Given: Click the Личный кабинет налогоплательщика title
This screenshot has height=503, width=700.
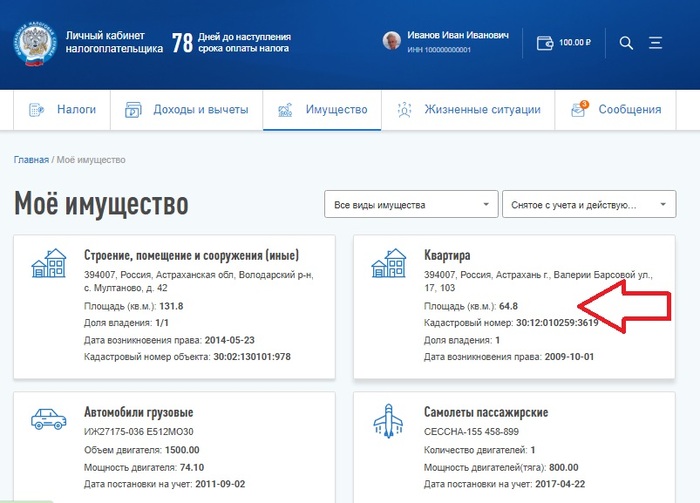Looking at the screenshot, I should pyautogui.click(x=114, y=42).
